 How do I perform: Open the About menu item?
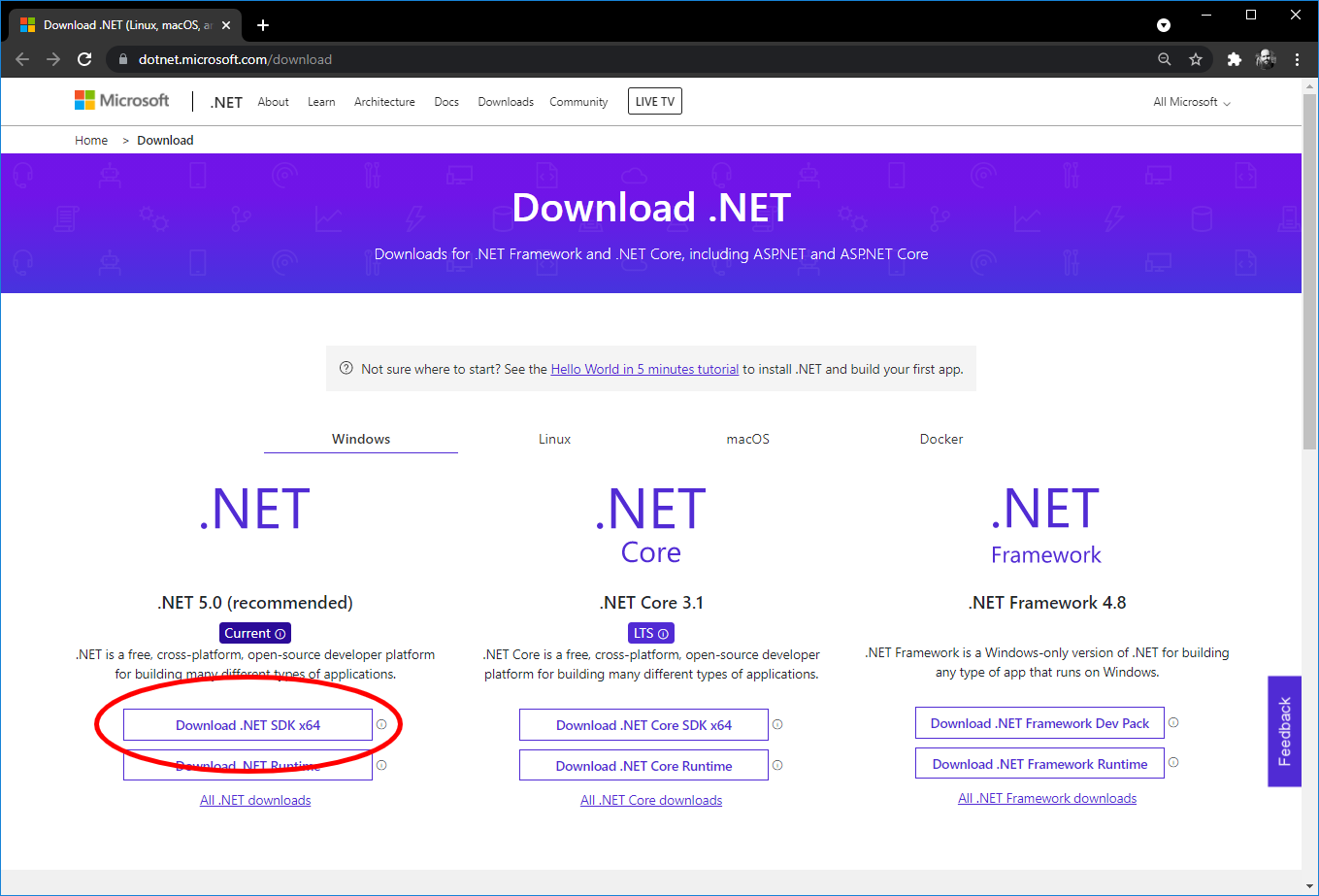273,102
